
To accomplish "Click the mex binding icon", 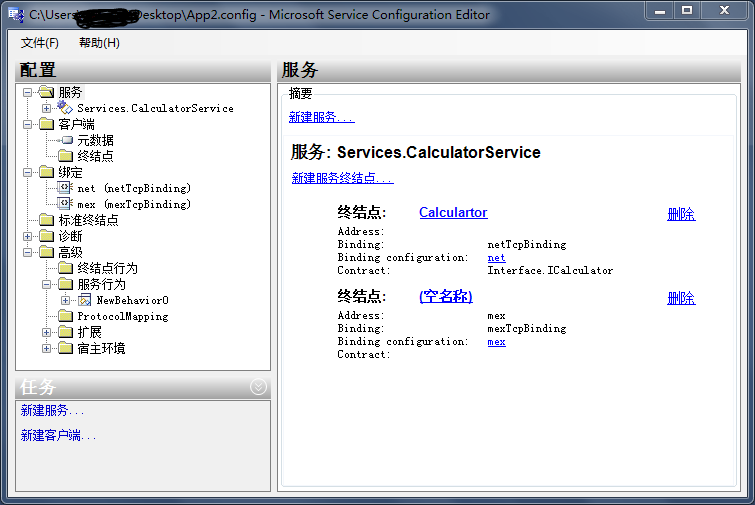I will [x=65, y=204].
